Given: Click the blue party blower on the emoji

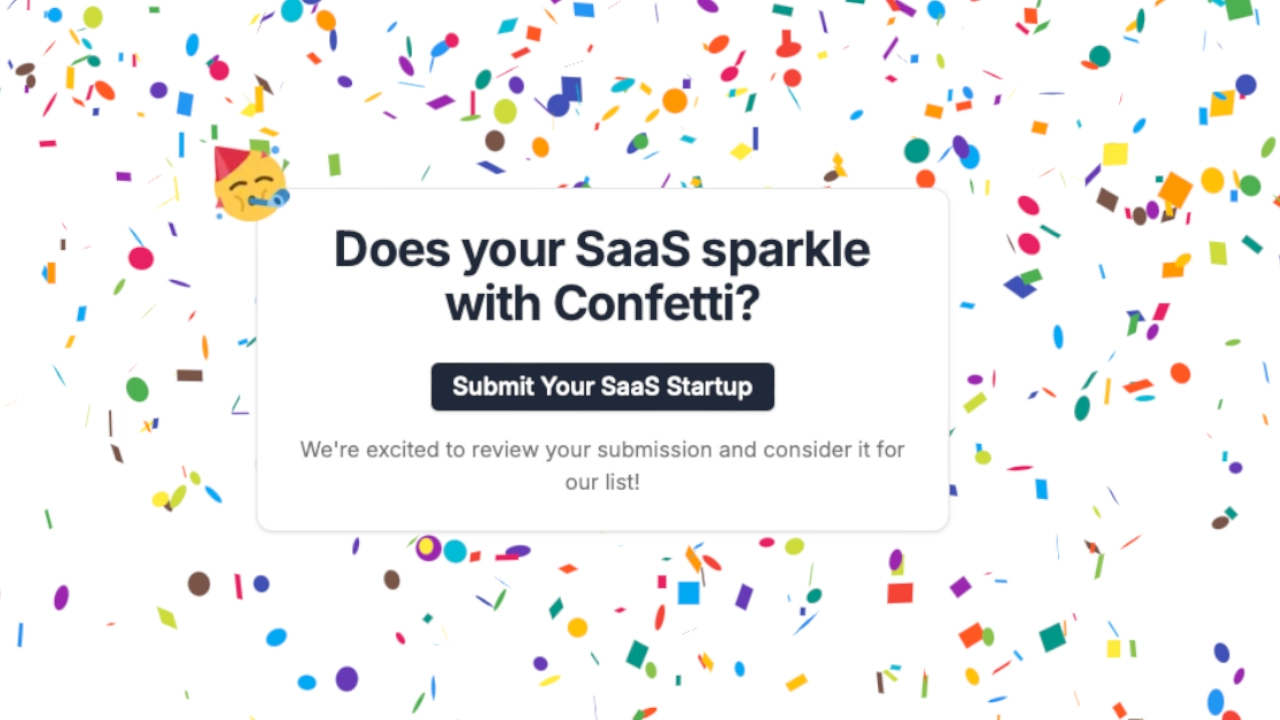Looking at the screenshot, I should point(272,201).
